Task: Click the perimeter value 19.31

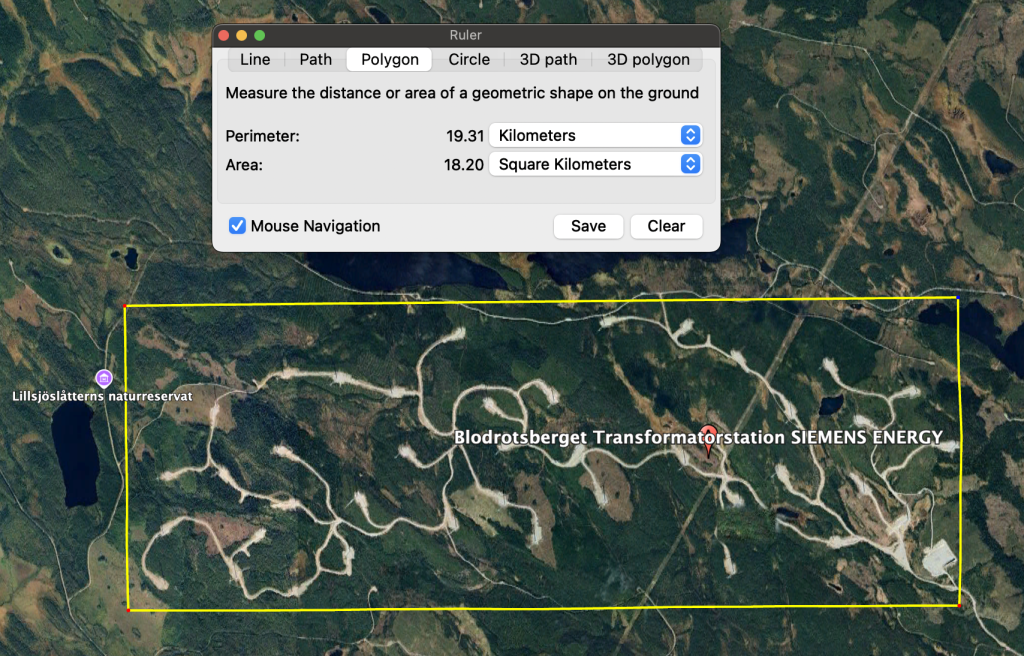Action: click(465, 136)
